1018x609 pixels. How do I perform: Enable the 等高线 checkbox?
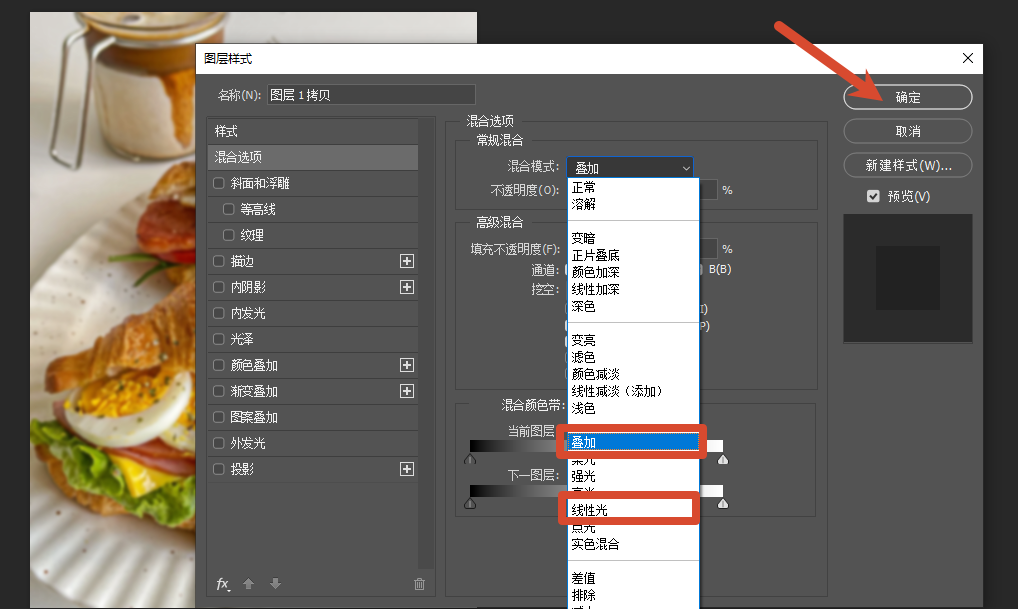point(229,209)
